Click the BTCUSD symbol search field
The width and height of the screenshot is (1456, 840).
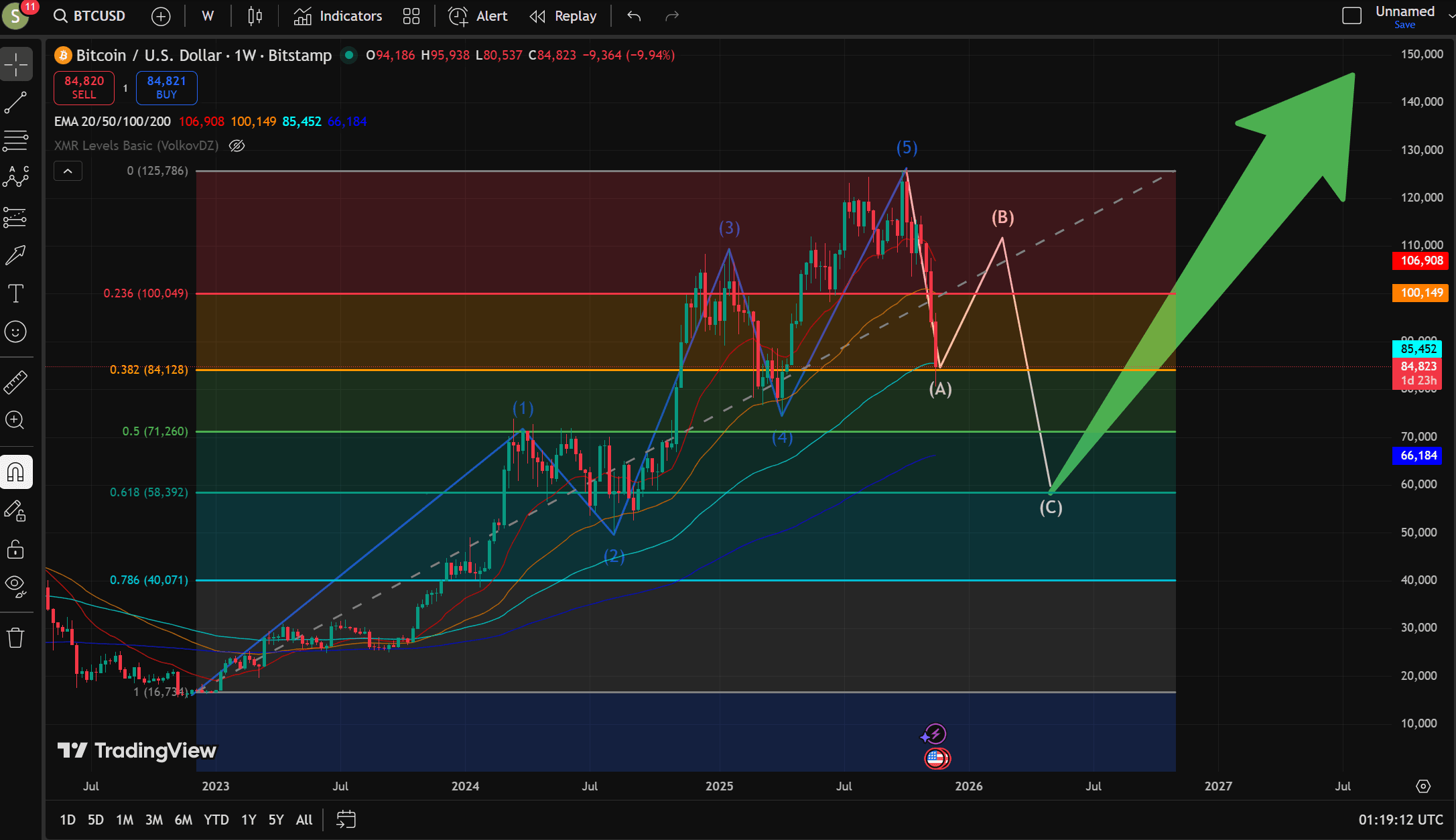(x=90, y=16)
